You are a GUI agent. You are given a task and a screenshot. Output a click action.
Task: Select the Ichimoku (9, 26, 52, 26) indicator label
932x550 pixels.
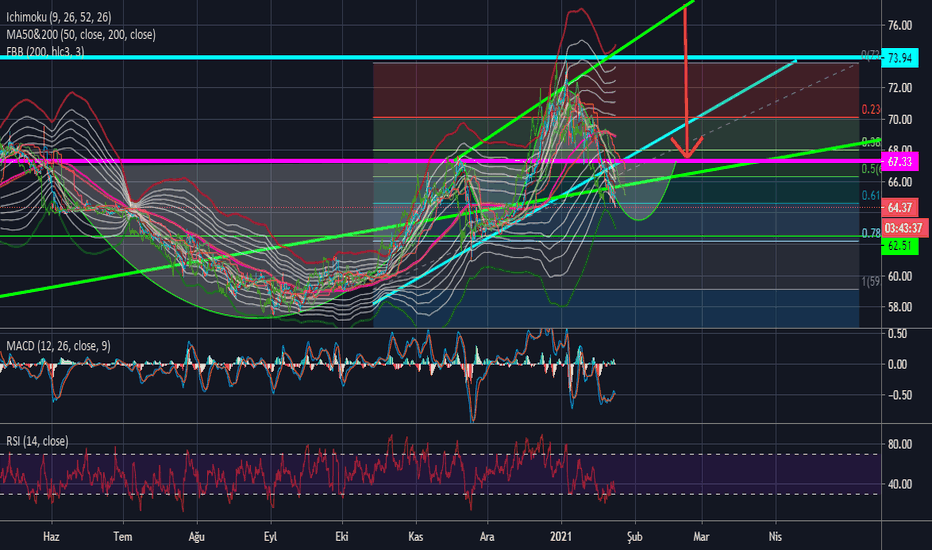tap(59, 17)
